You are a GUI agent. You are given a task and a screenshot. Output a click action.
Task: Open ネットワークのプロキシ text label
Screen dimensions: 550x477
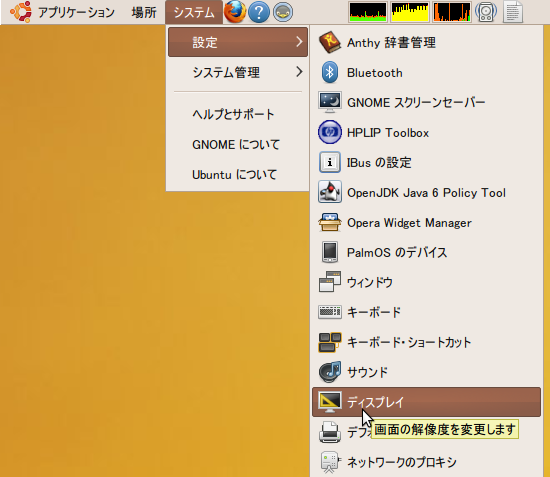click(x=402, y=462)
